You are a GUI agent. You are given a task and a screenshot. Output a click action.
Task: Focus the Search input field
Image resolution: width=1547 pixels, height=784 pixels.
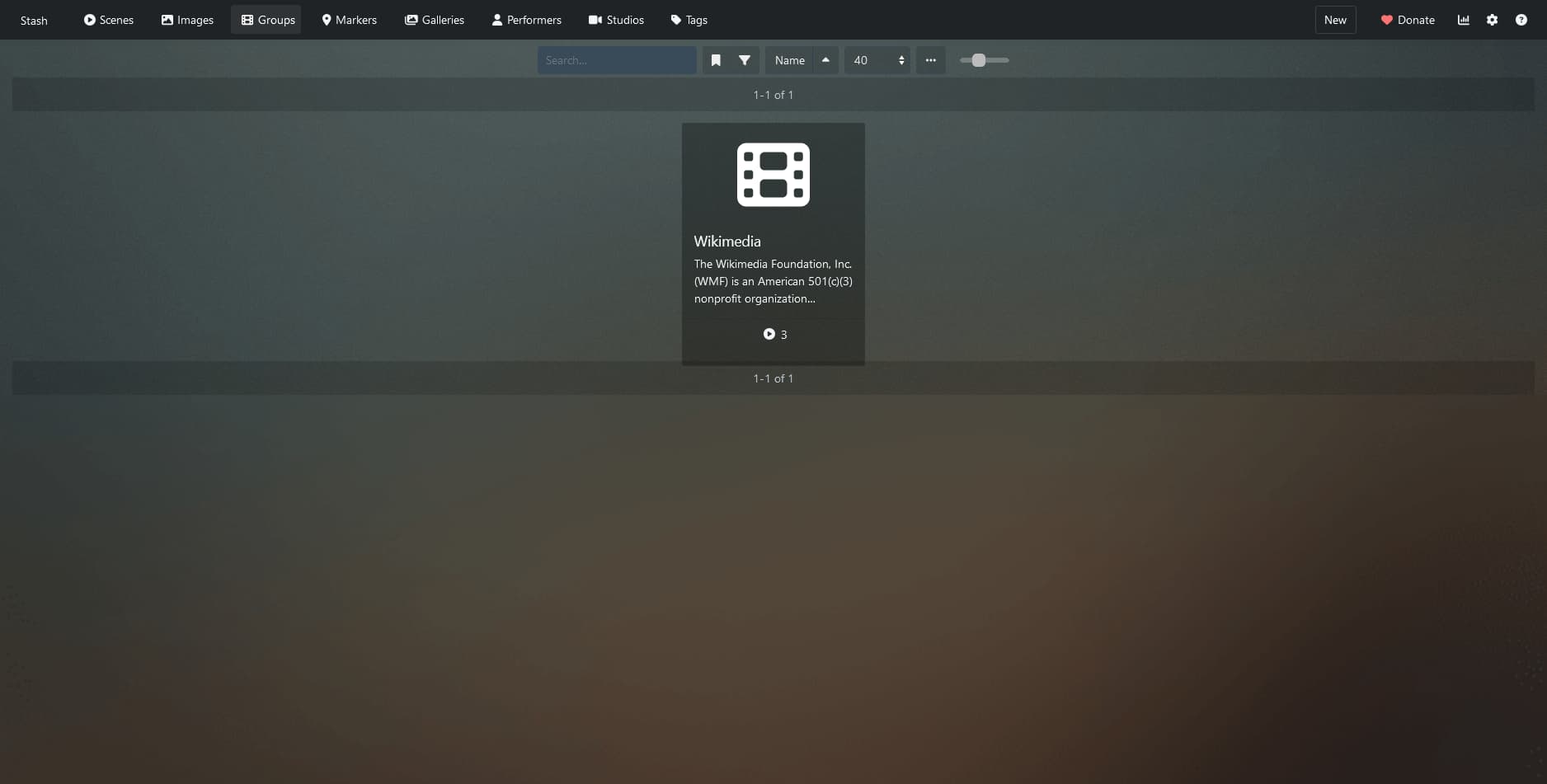click(617, 60)
